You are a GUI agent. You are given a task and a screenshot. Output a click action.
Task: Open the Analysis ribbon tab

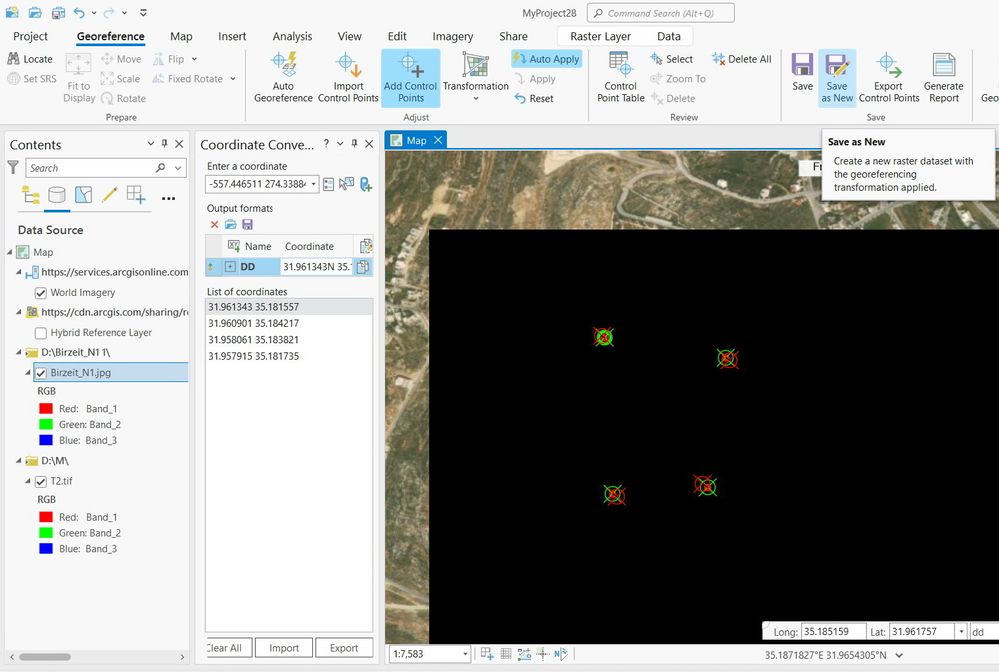point(292,36)
